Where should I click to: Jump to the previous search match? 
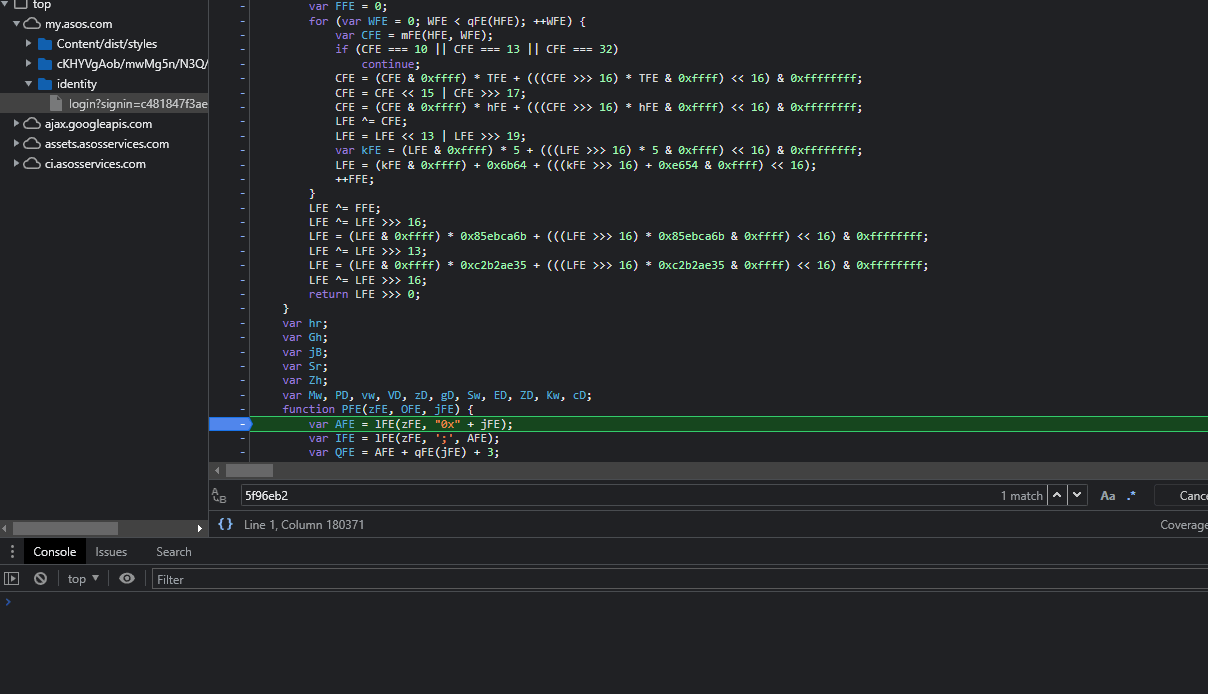point(1057,495)
